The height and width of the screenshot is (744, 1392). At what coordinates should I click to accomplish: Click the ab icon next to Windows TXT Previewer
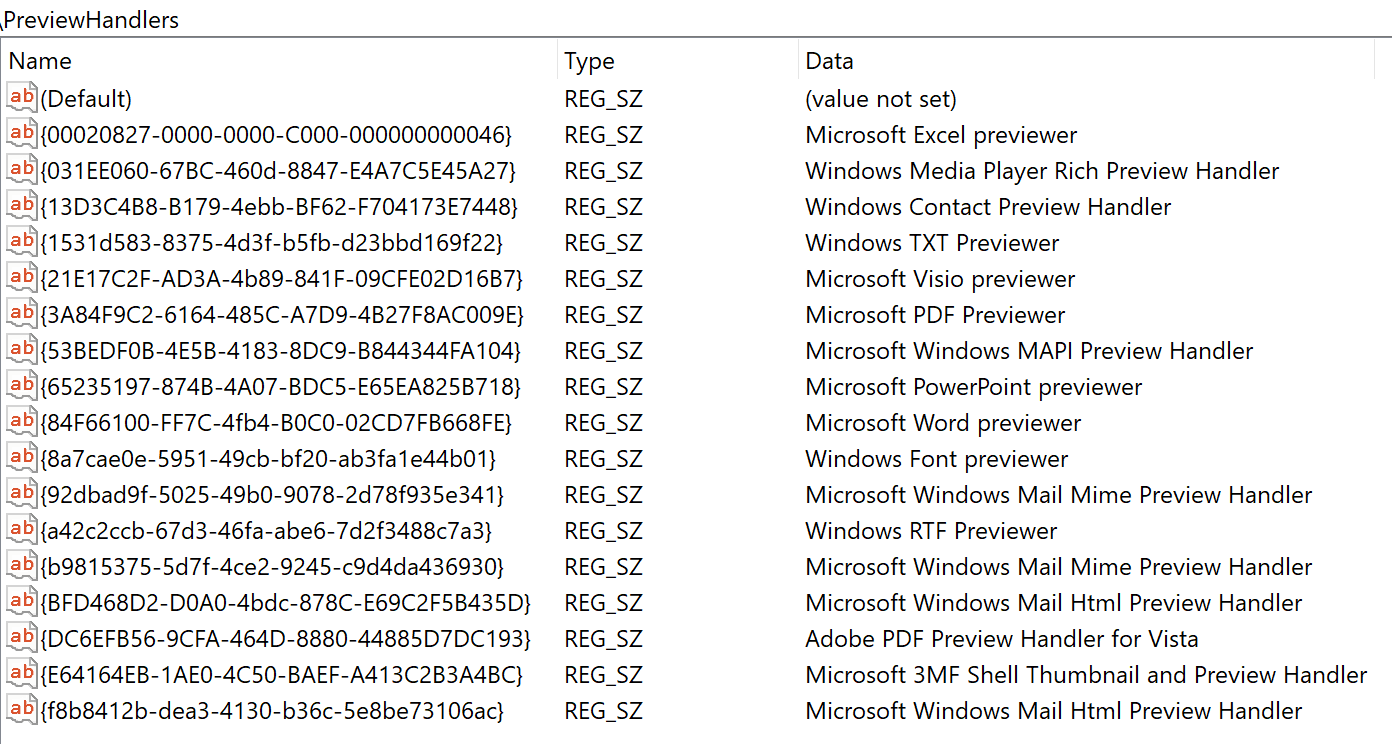21,242
